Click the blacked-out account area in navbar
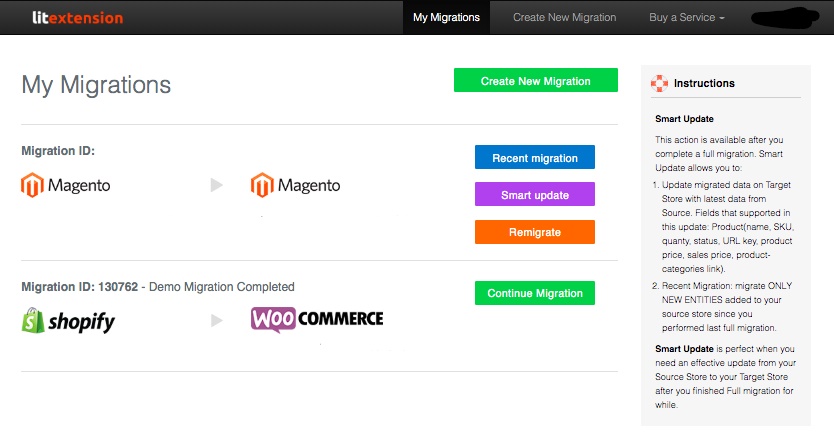 [x=785, y=18]
